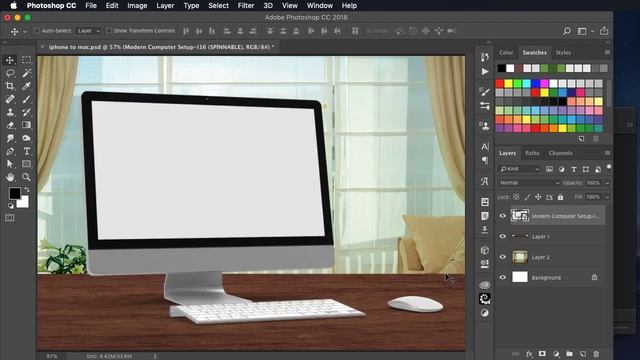Expand status bar info arrow
Screen dimensions: 640x360
click(x=155, y=356)
